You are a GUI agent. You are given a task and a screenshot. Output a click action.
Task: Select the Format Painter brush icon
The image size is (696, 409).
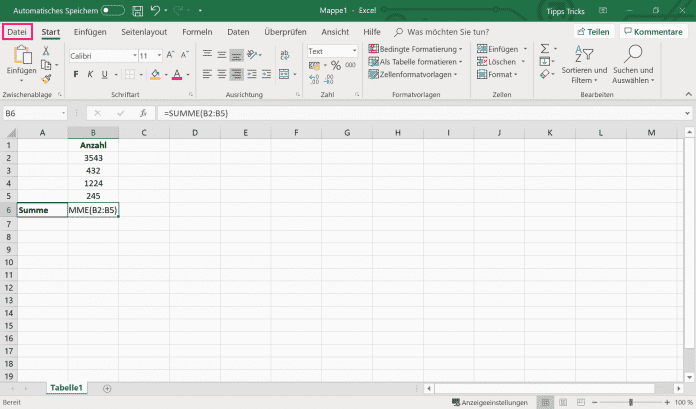[x=47, y=79]
